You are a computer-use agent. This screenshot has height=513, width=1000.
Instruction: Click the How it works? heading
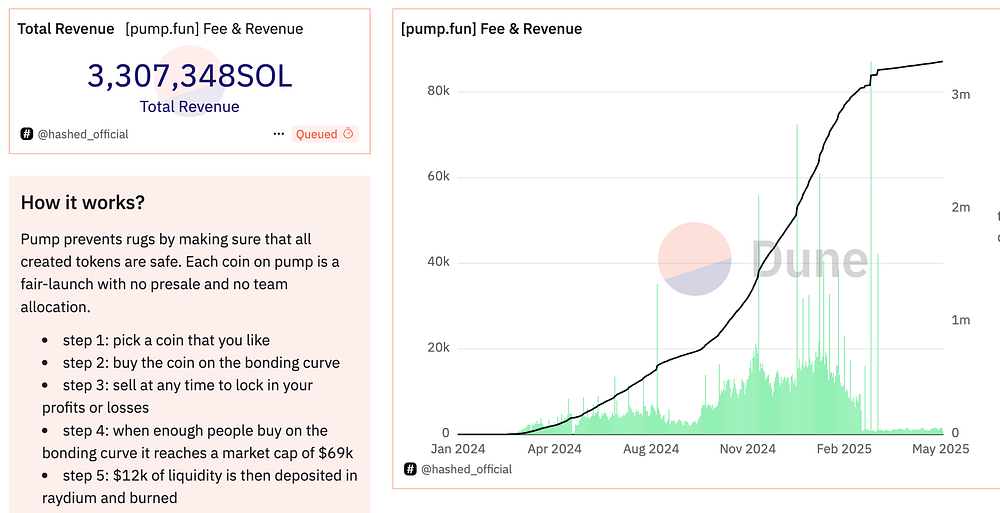[83, 203]
